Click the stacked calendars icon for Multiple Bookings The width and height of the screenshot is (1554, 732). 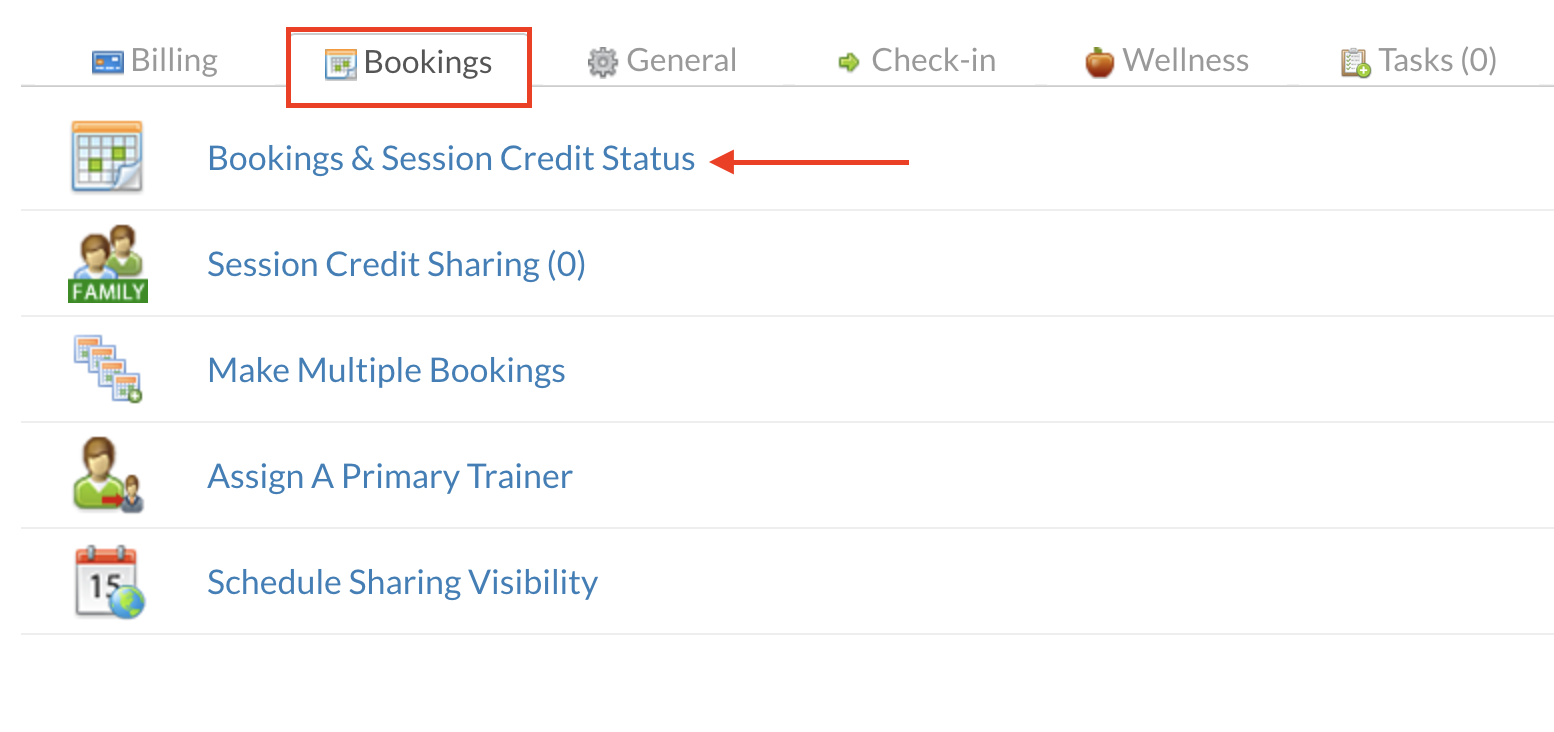(107, 369)
